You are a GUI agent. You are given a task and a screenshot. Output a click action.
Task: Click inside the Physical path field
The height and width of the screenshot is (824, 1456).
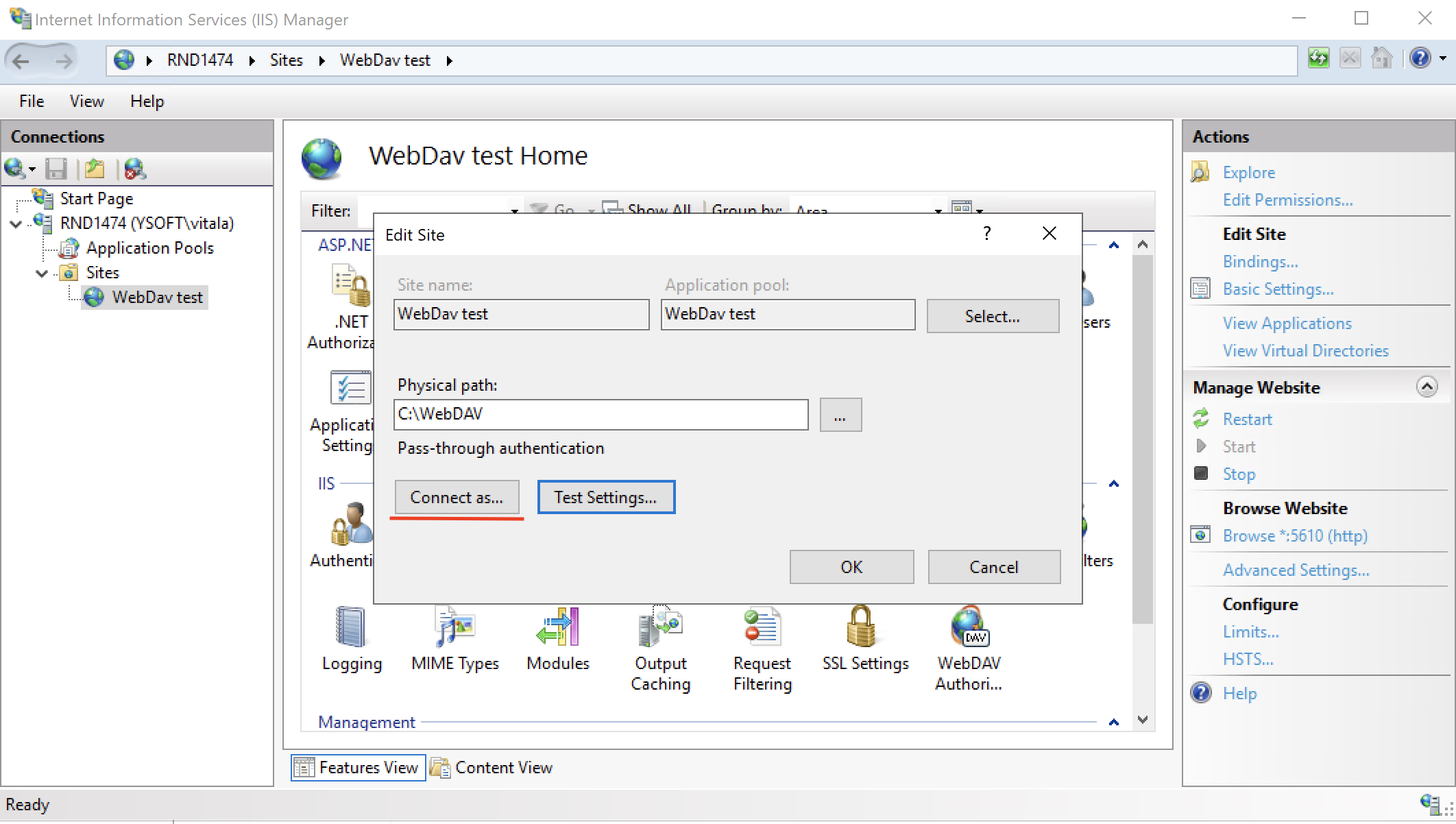600,414
